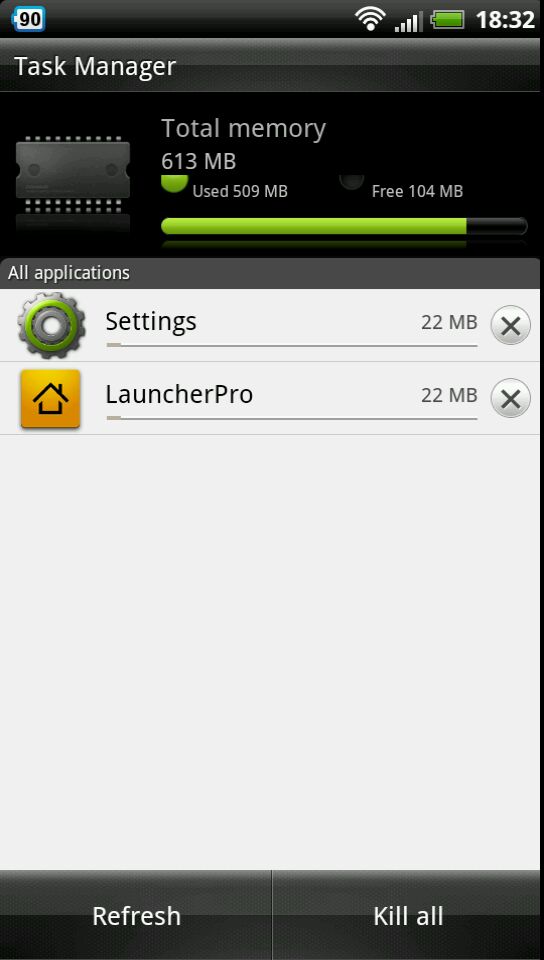The width and height of the screenshot is (544, 960).
Task: Tap the green total memory usage bar
Action: (344, 226)
